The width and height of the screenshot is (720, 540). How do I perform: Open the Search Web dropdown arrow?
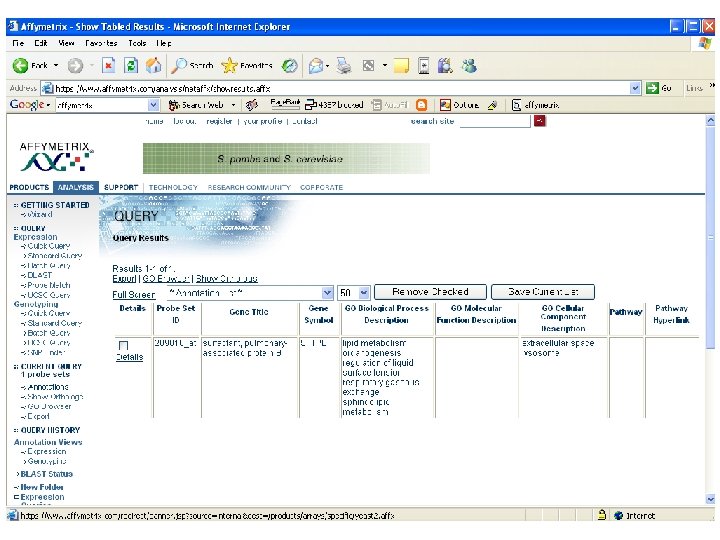click(x=233, y=105)
